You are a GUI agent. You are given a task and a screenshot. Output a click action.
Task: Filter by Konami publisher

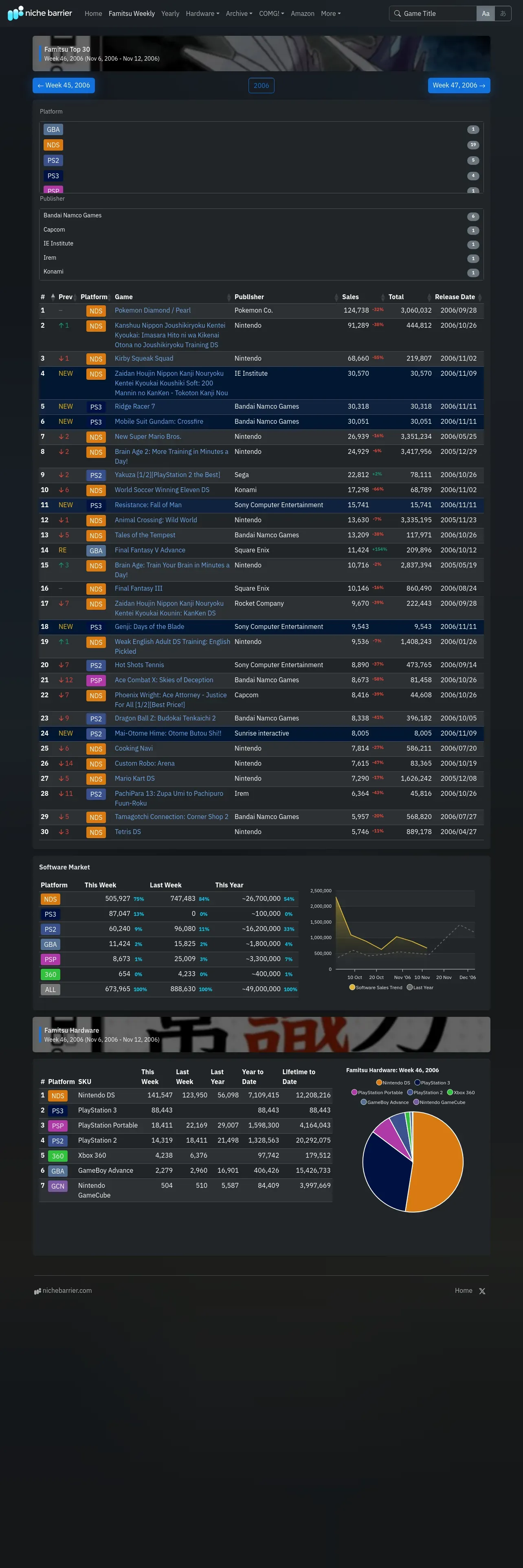261,272
